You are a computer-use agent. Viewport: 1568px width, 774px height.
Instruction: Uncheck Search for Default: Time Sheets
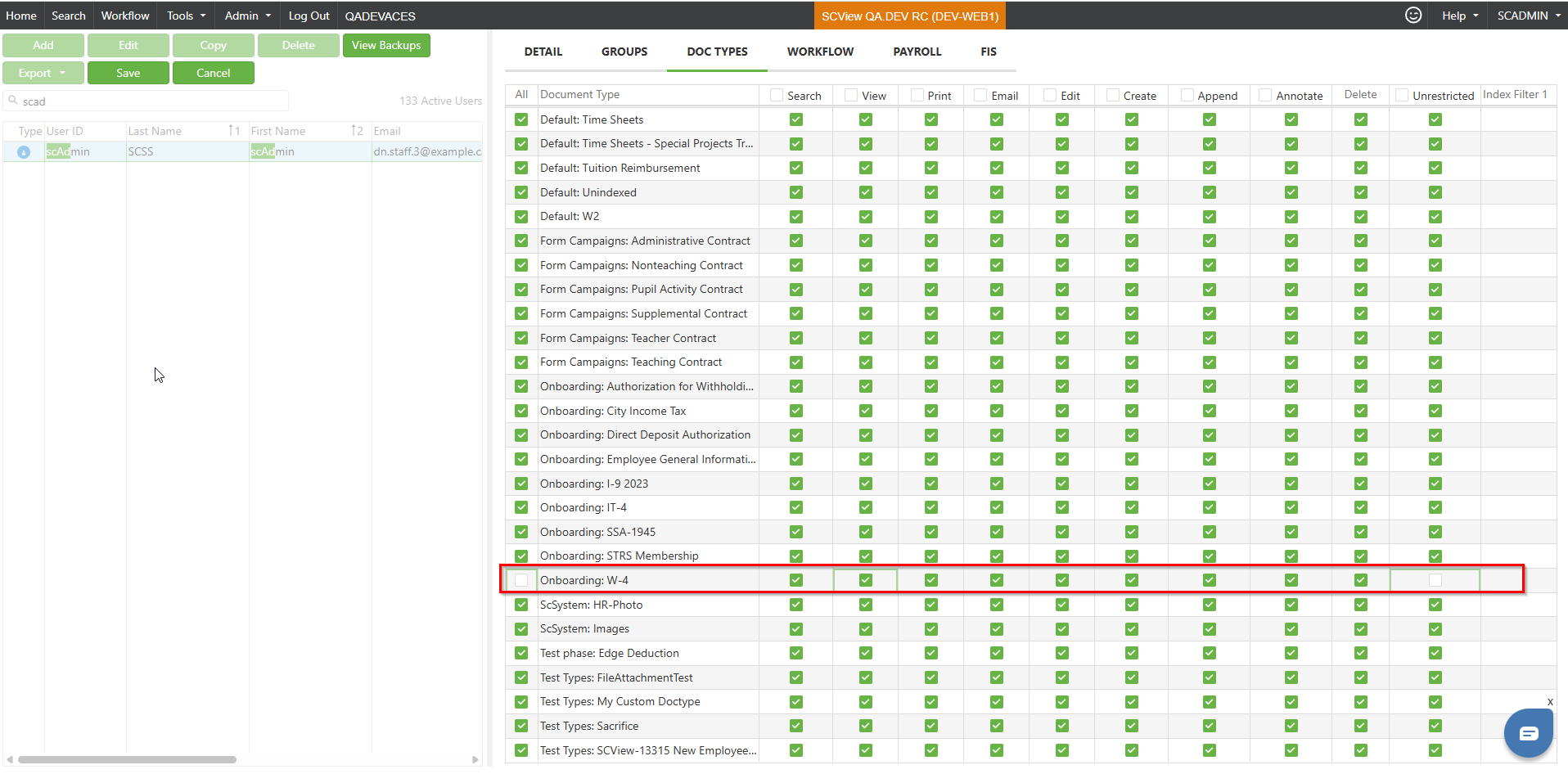796,119
